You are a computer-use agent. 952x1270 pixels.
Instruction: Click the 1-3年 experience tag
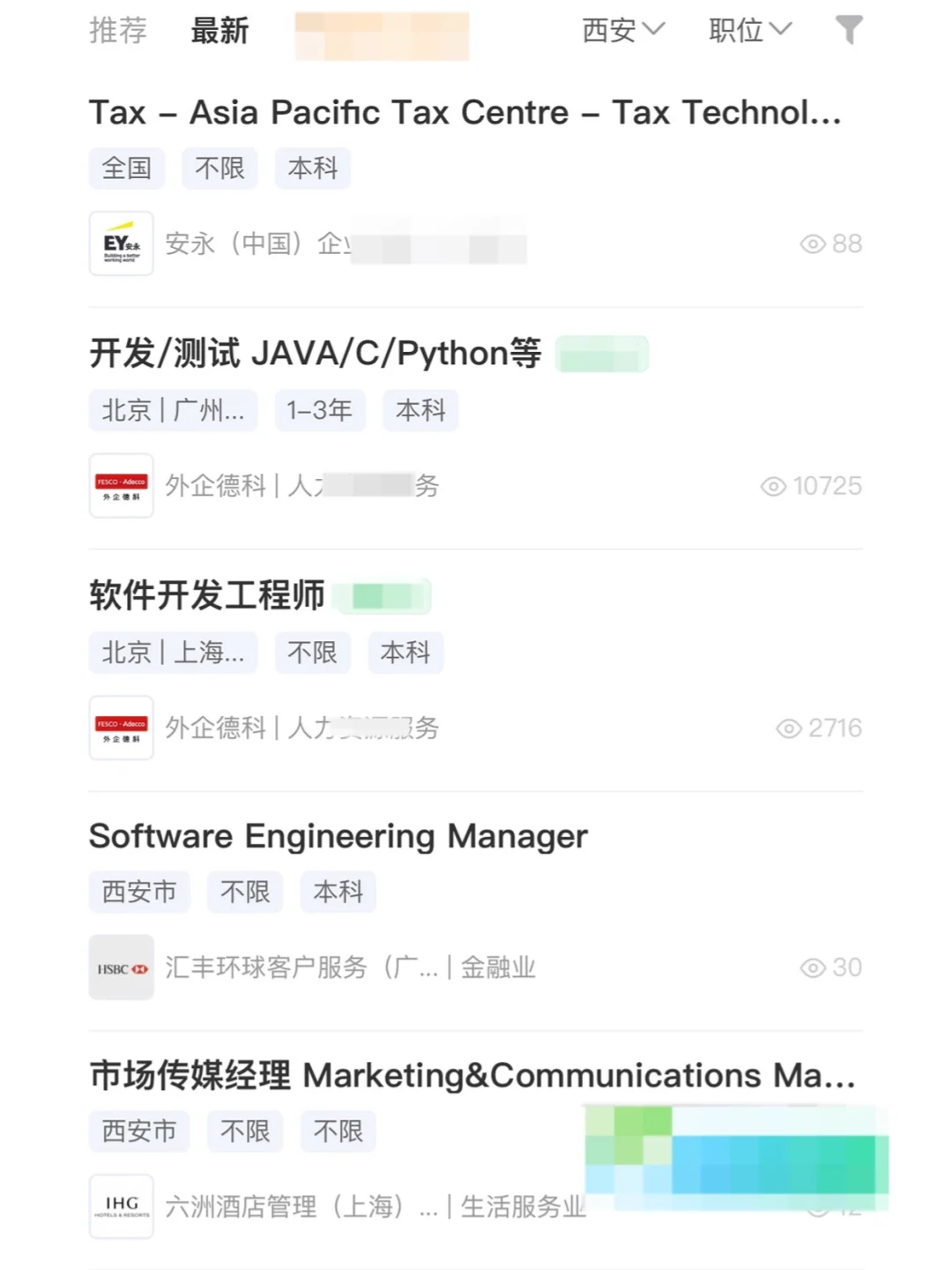320,411
